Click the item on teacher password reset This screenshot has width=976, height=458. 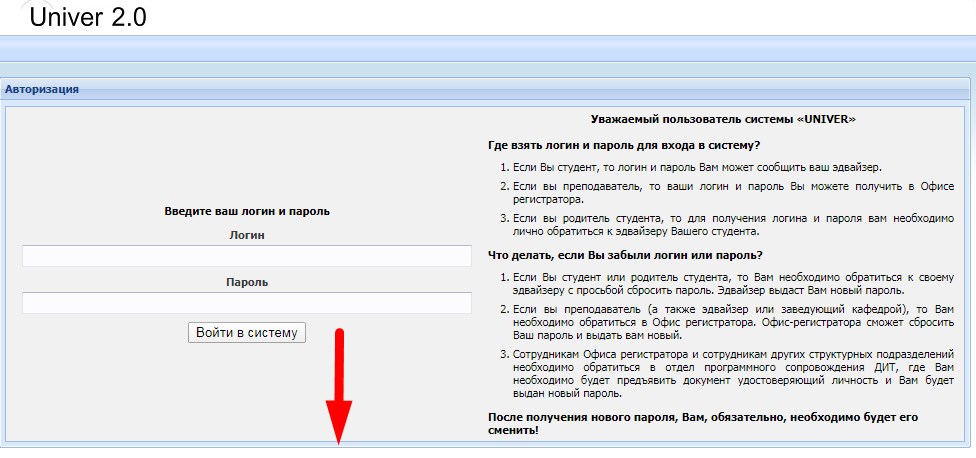(x=730, y=322)
